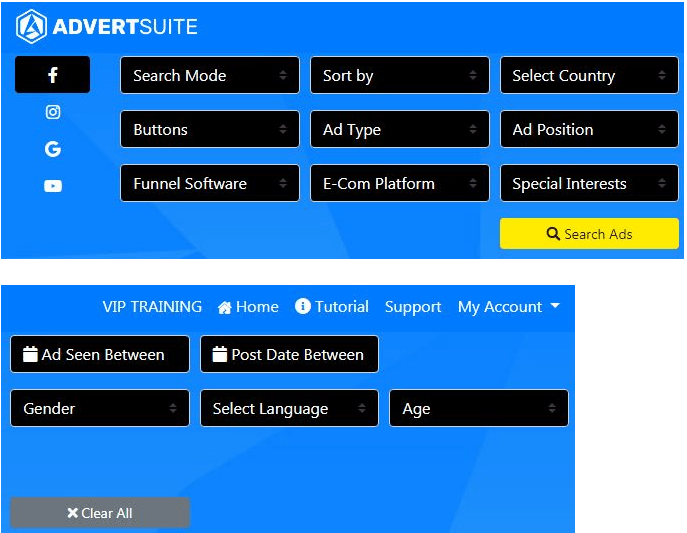Viewport: 687px width, 533px height.
Task: Open the Gender dropdown
Action: [100, 408]
